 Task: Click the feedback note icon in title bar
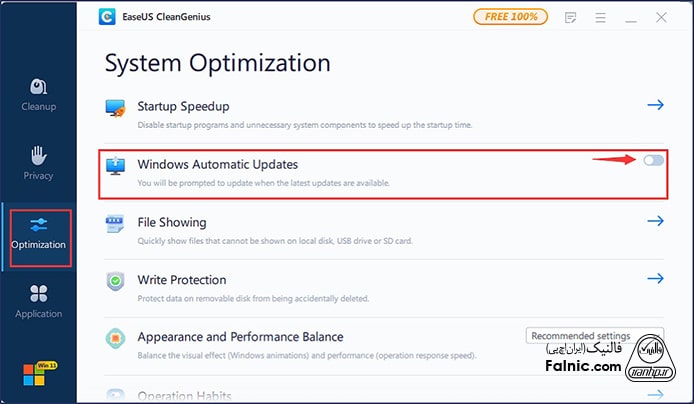point(570,17)
